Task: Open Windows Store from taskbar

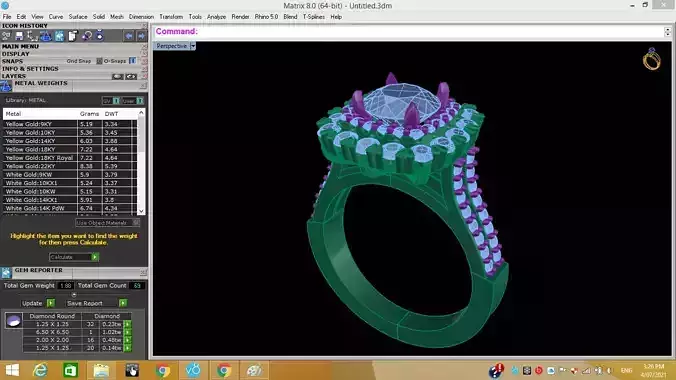Action: 70,371
